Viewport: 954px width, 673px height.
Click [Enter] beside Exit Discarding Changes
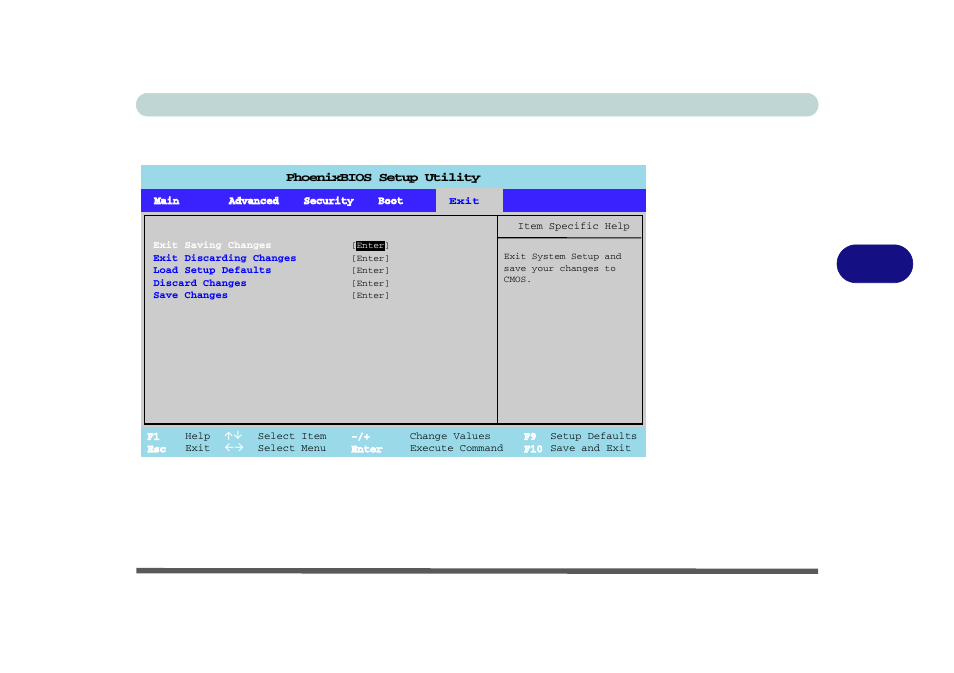(370, 258)
